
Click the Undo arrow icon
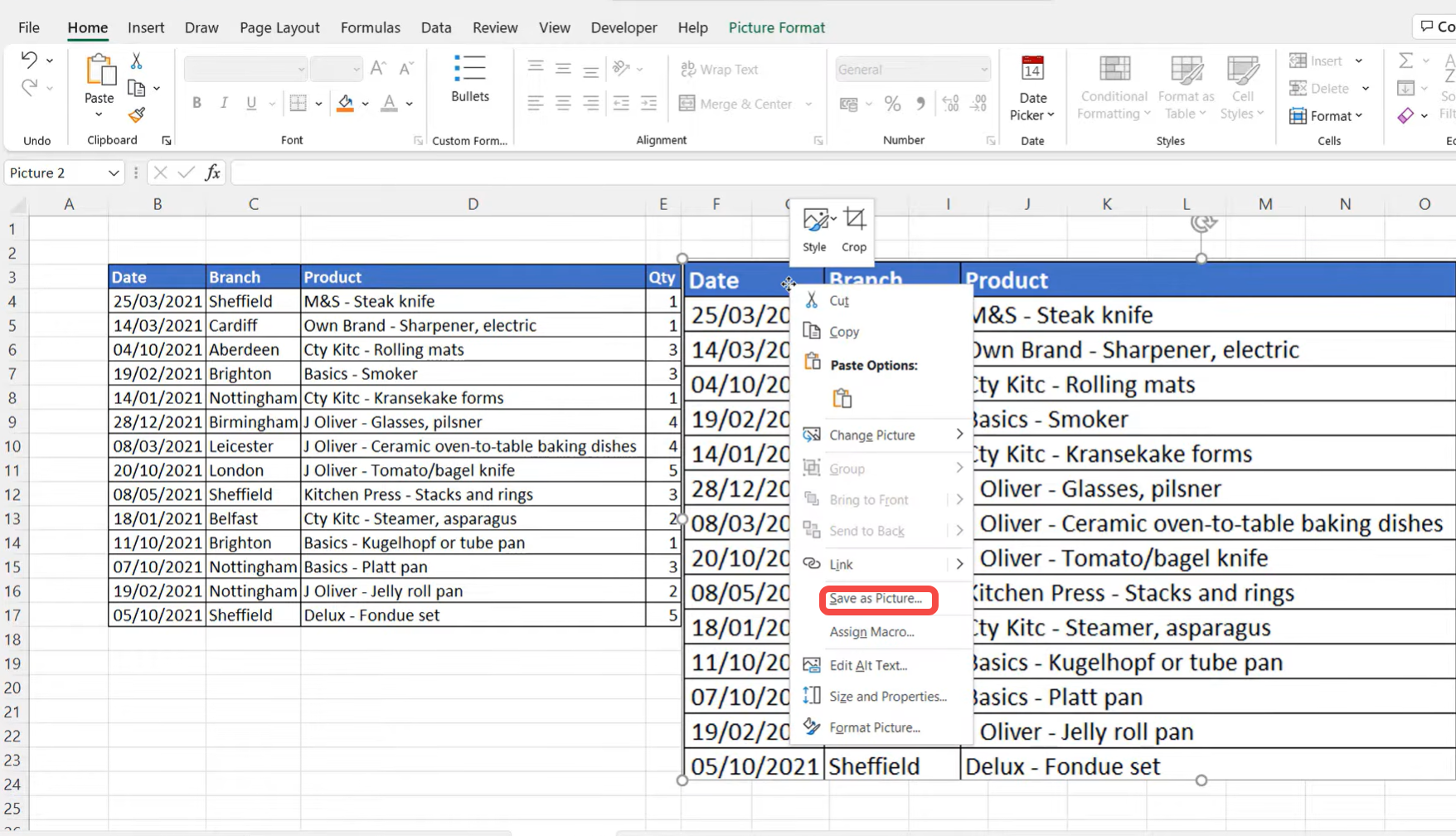[29, 60]
